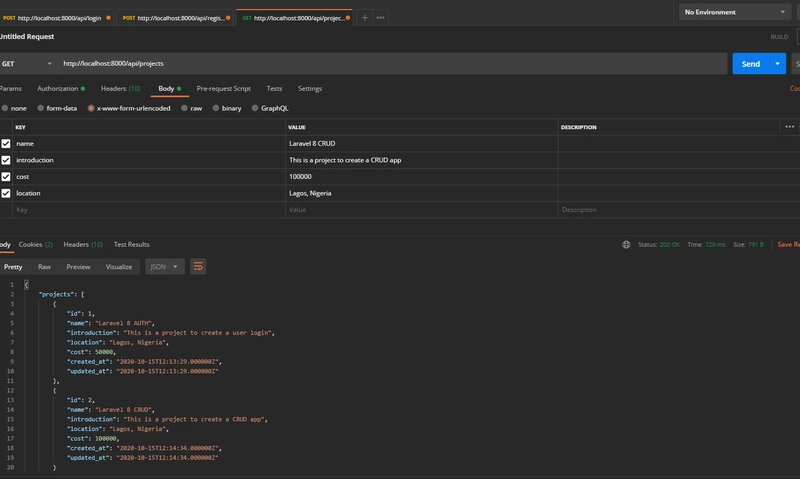Open the response Headers (10) tab
Screen dimensions: 800x479
(83, 244)
